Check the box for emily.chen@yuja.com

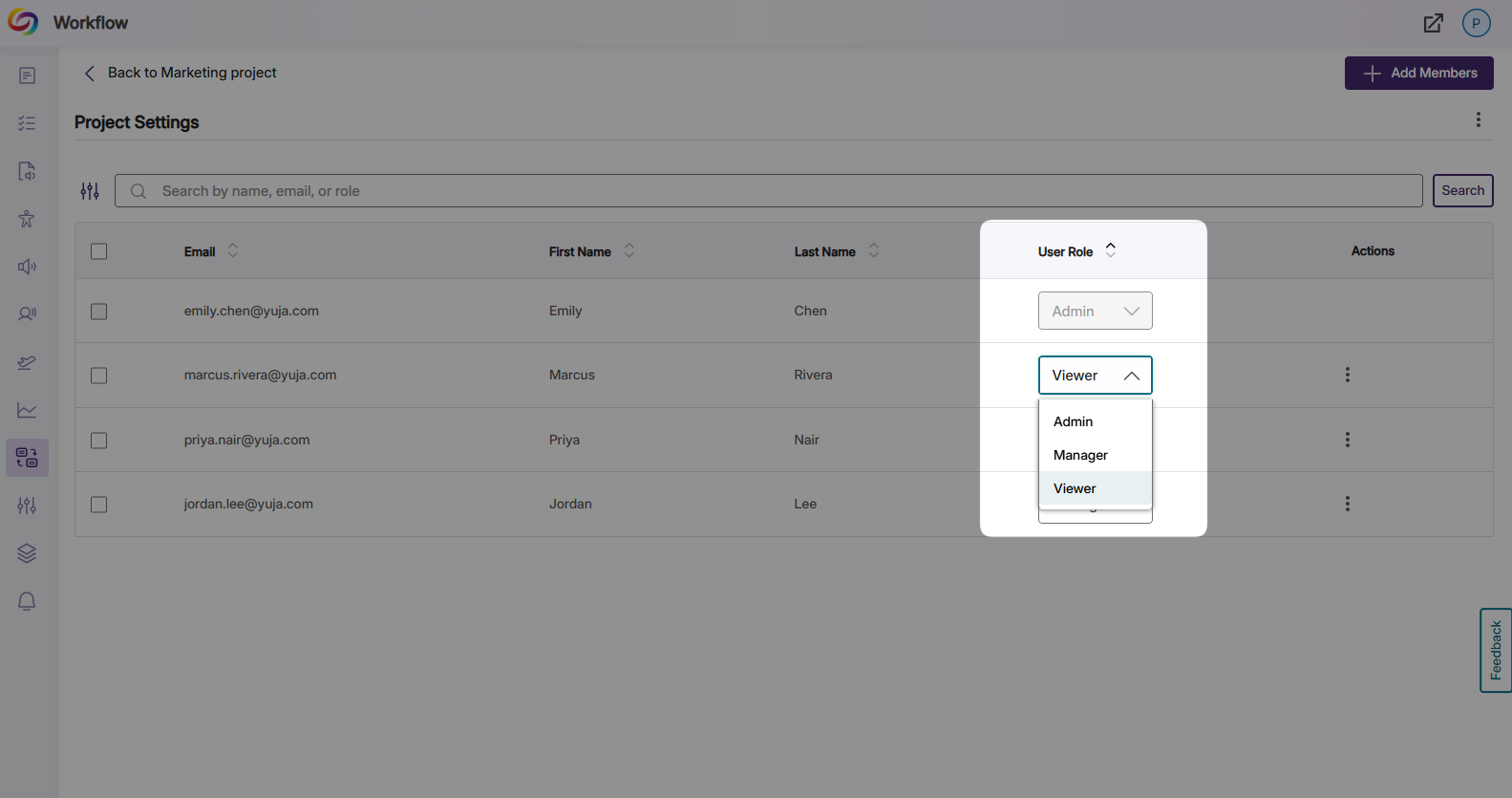98,312
